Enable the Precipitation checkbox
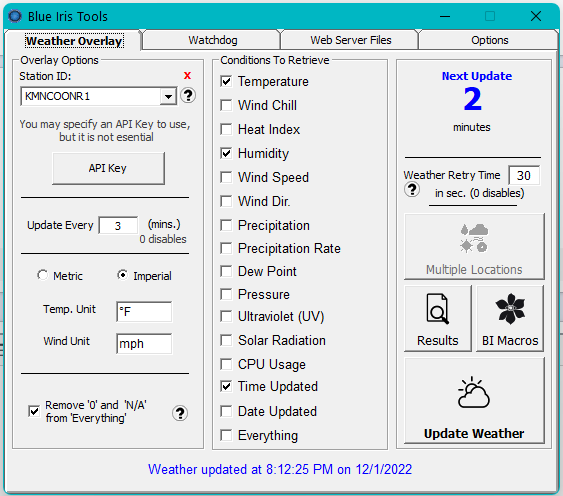The image size is (563, 496). 226,226
